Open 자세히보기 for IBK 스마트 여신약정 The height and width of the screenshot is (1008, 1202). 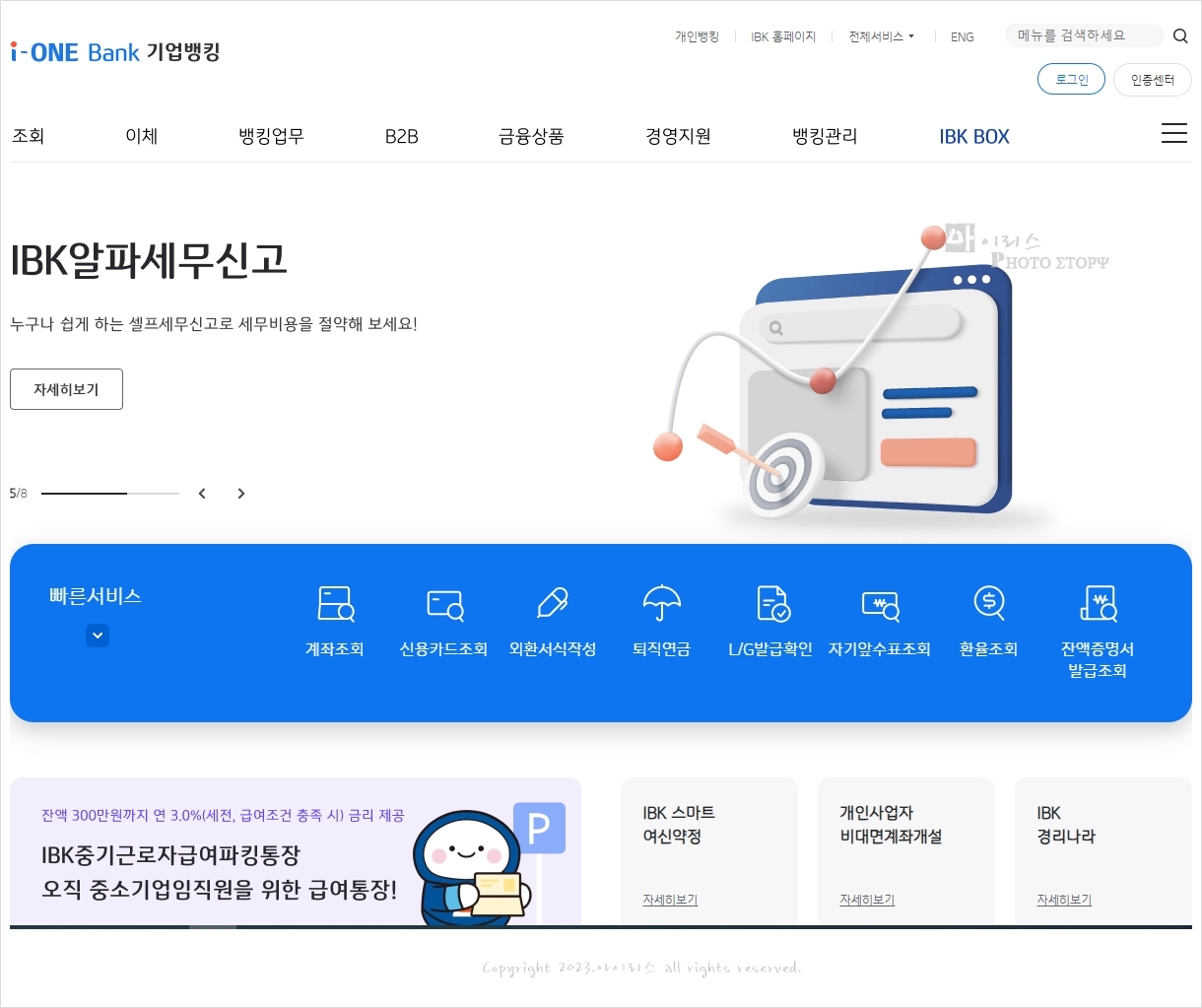[x=670, y=900]
